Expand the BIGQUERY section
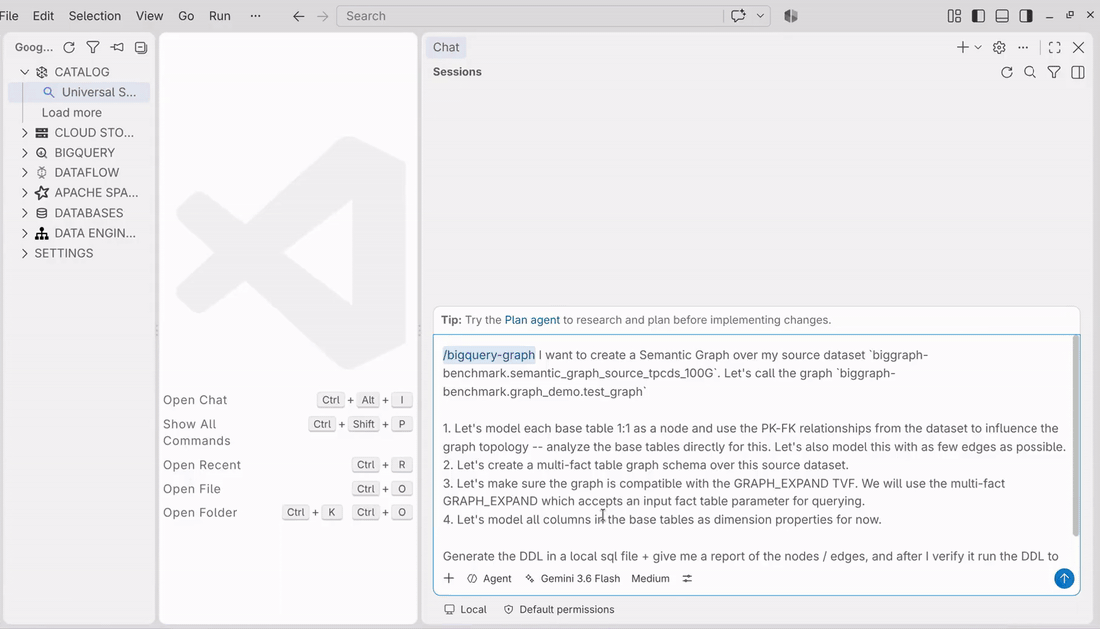This screenshot has height=629, width=1100. pyautogui.click(x=25, y=152)
